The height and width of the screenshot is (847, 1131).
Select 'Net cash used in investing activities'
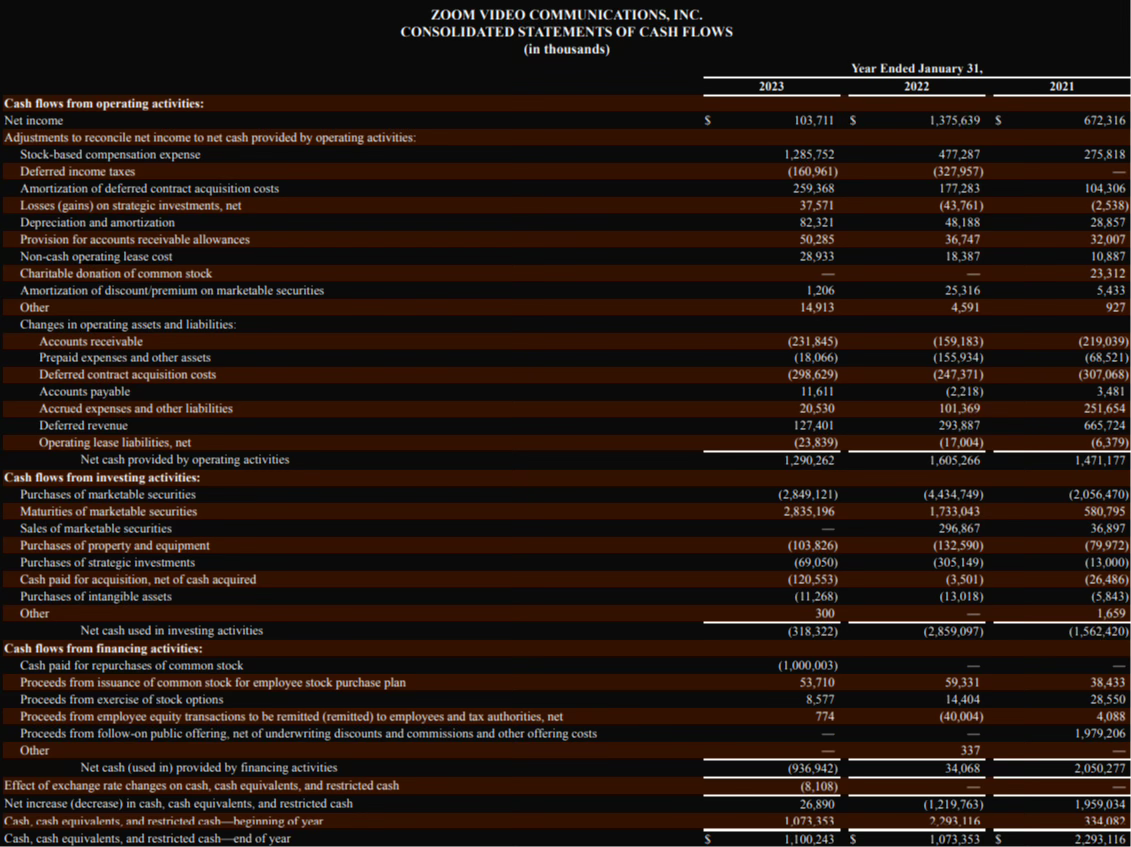[x=172, y=631]
